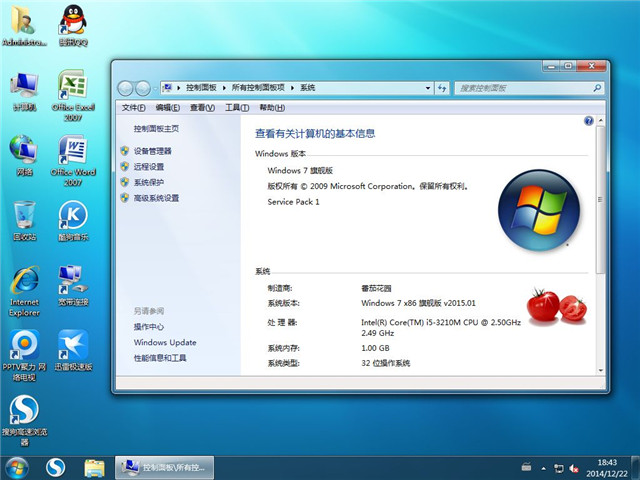Expand the address bar history dropdown

428,88
